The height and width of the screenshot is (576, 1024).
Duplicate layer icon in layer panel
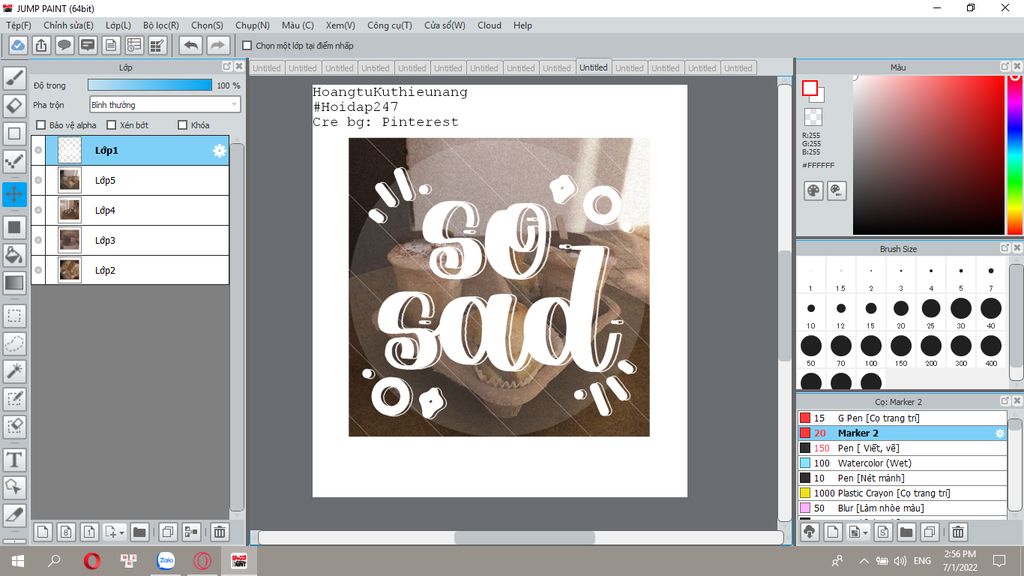[167, 532]
